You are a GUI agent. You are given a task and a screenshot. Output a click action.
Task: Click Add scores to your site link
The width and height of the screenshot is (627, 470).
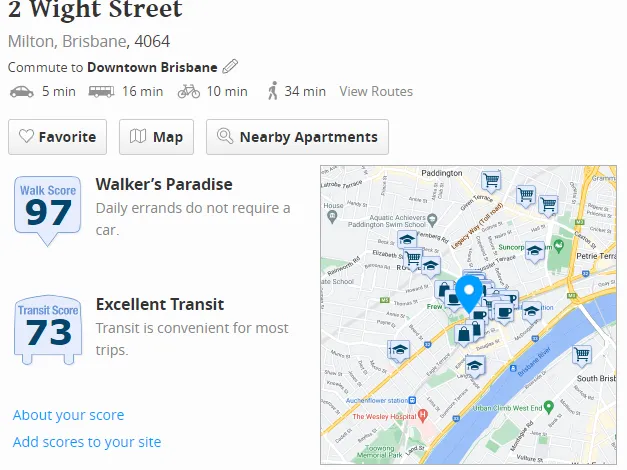pyautogui.click(x=87, y=442)
